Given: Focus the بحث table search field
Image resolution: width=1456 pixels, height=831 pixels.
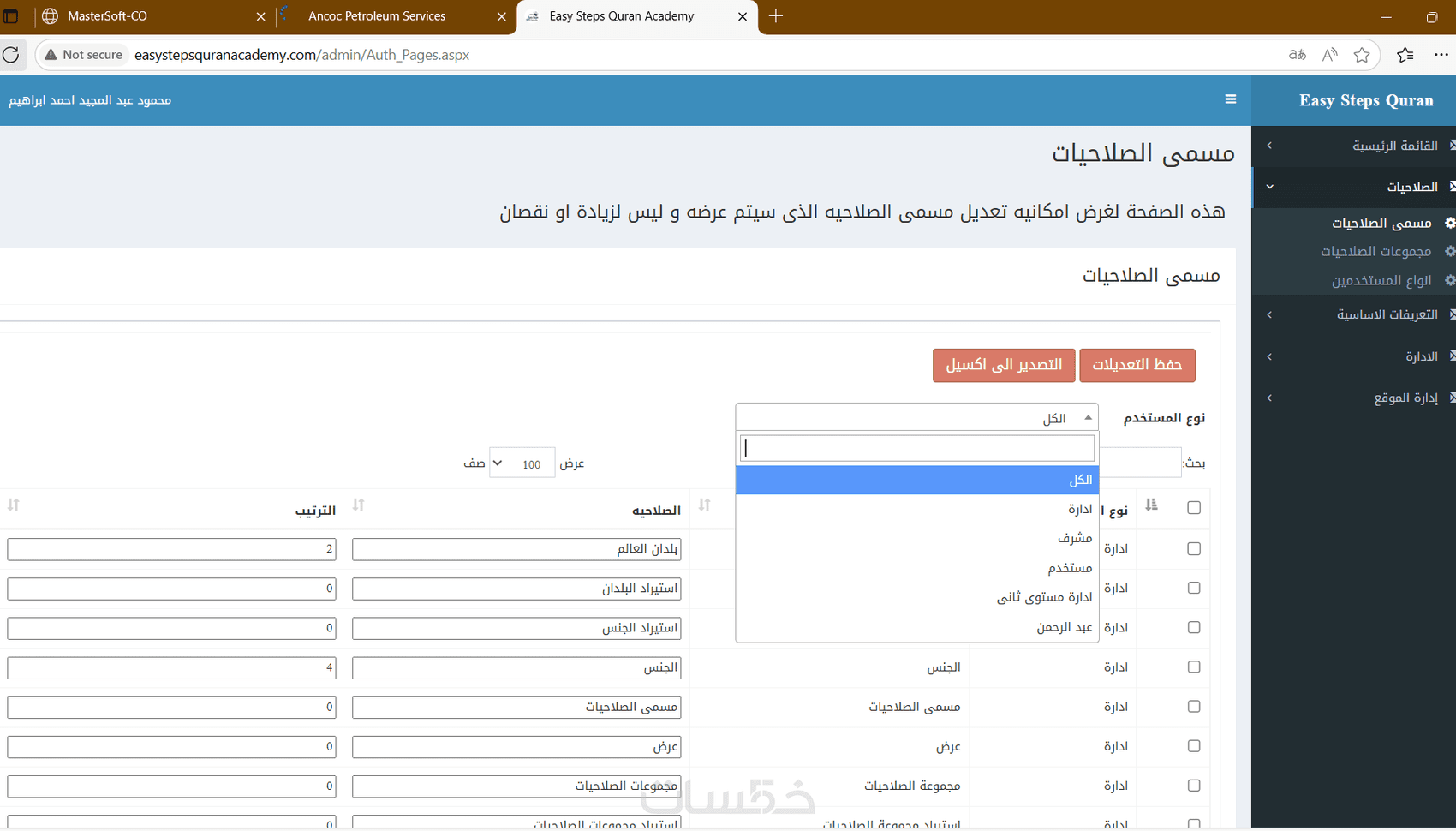Looking at the screenshot, I should pyautogui.click(x=1140, y=463).
